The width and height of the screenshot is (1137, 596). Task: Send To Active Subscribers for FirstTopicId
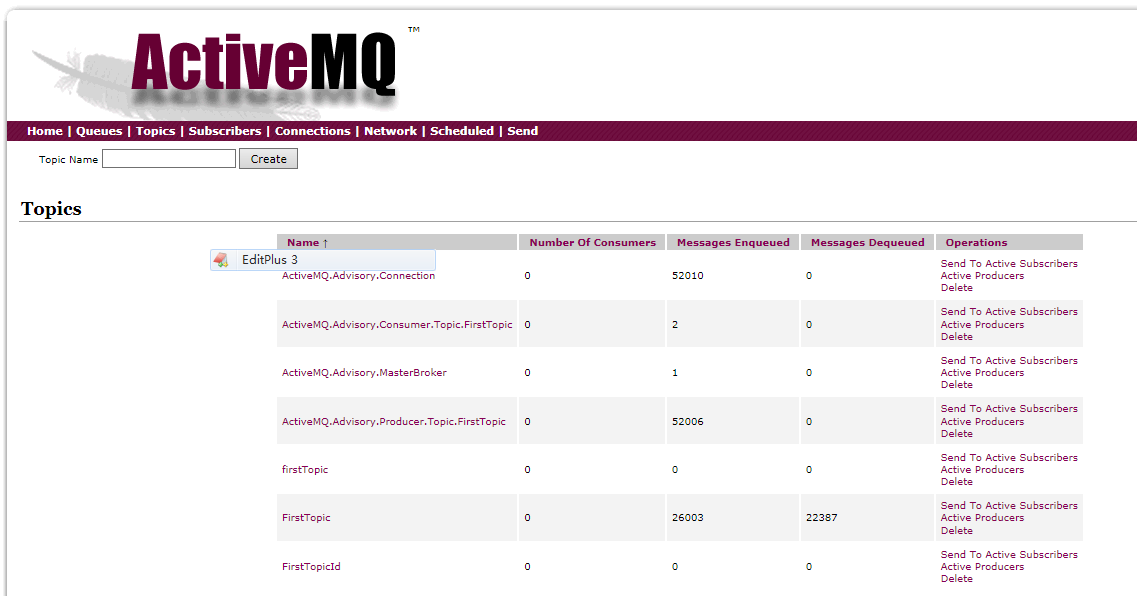click(x=1009, y=555)
